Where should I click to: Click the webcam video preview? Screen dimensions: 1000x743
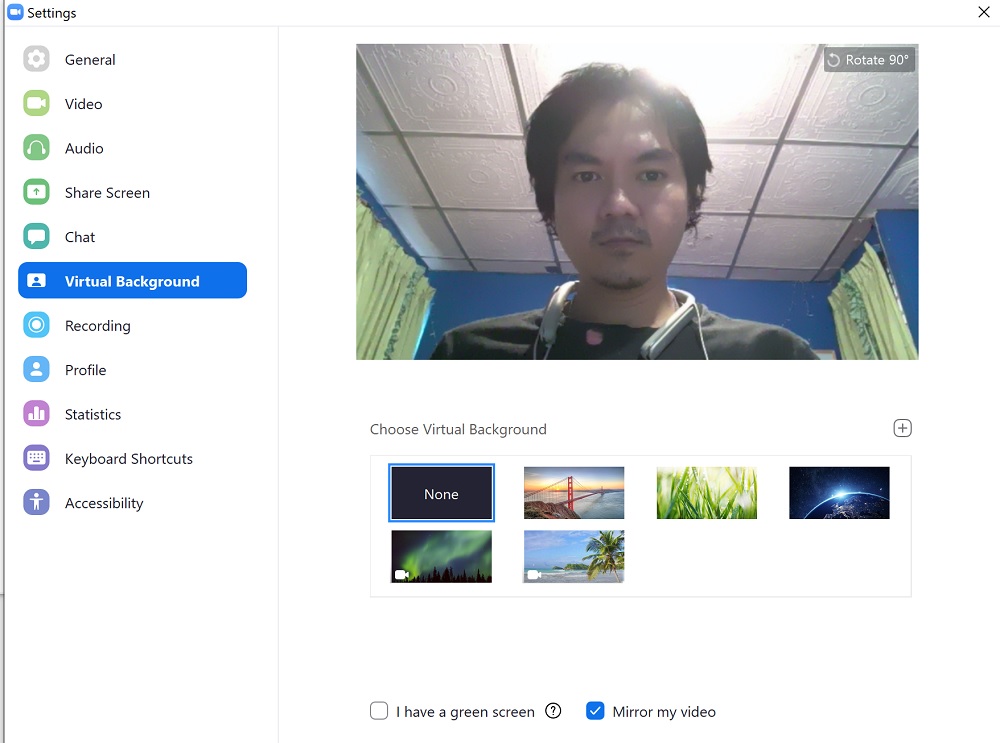637,202
